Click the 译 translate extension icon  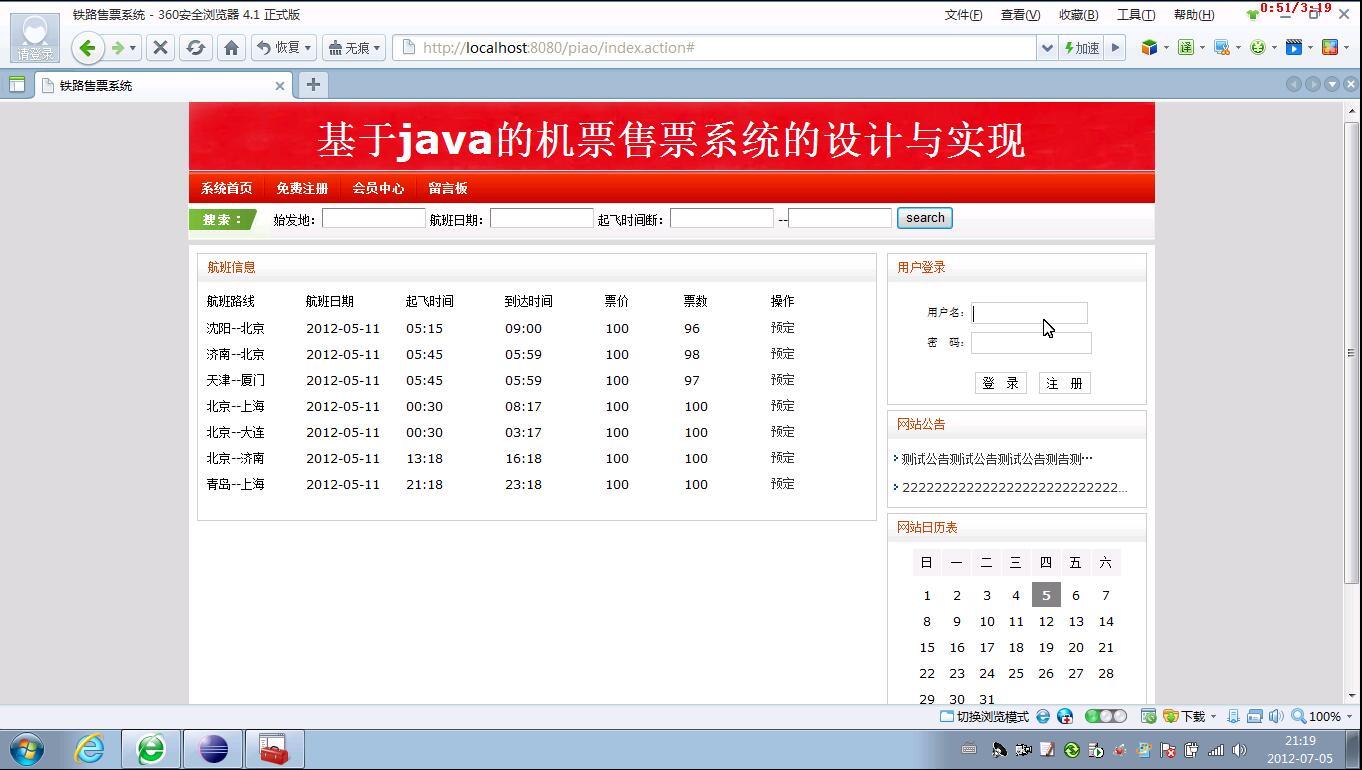tap(1186, 47)
